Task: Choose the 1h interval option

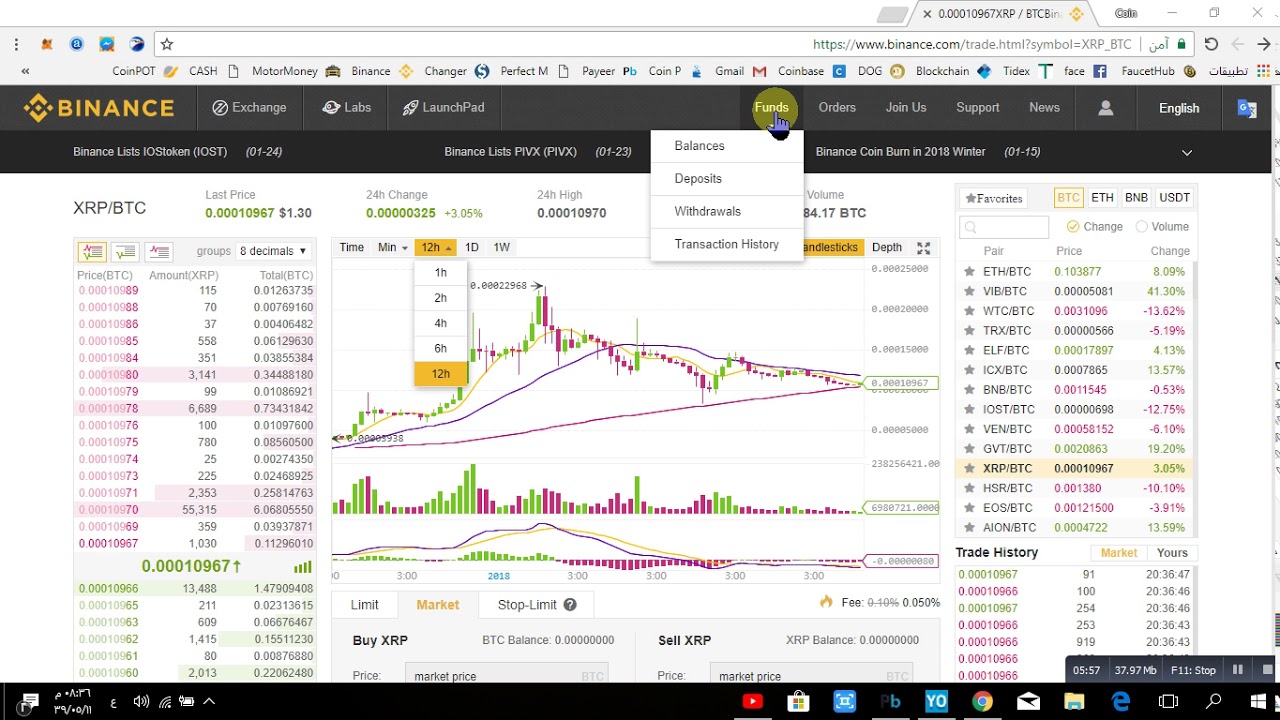Action: click(x=441, y=273)
